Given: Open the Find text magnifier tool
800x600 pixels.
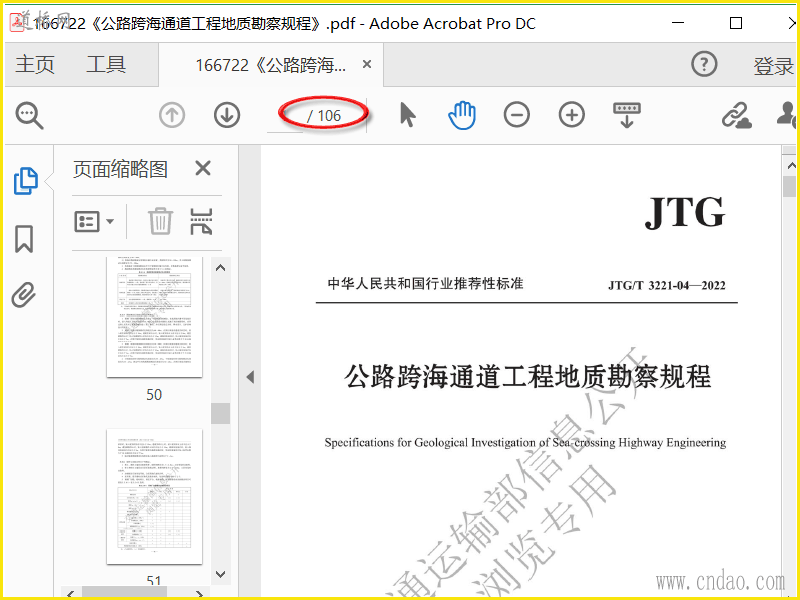Looking at the screenshot, I should point(30,116).
